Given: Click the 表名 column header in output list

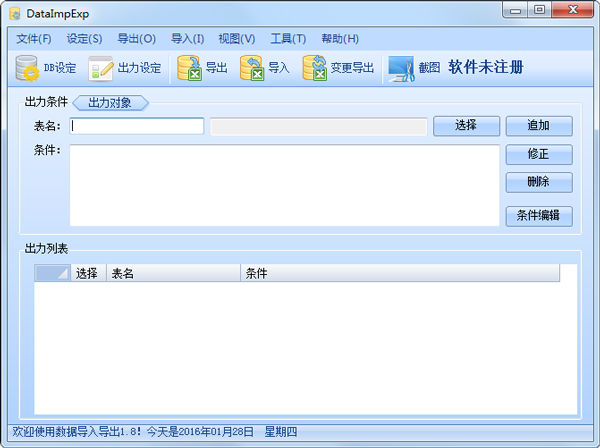Looking at the screenshot, I should pos(173,273).
